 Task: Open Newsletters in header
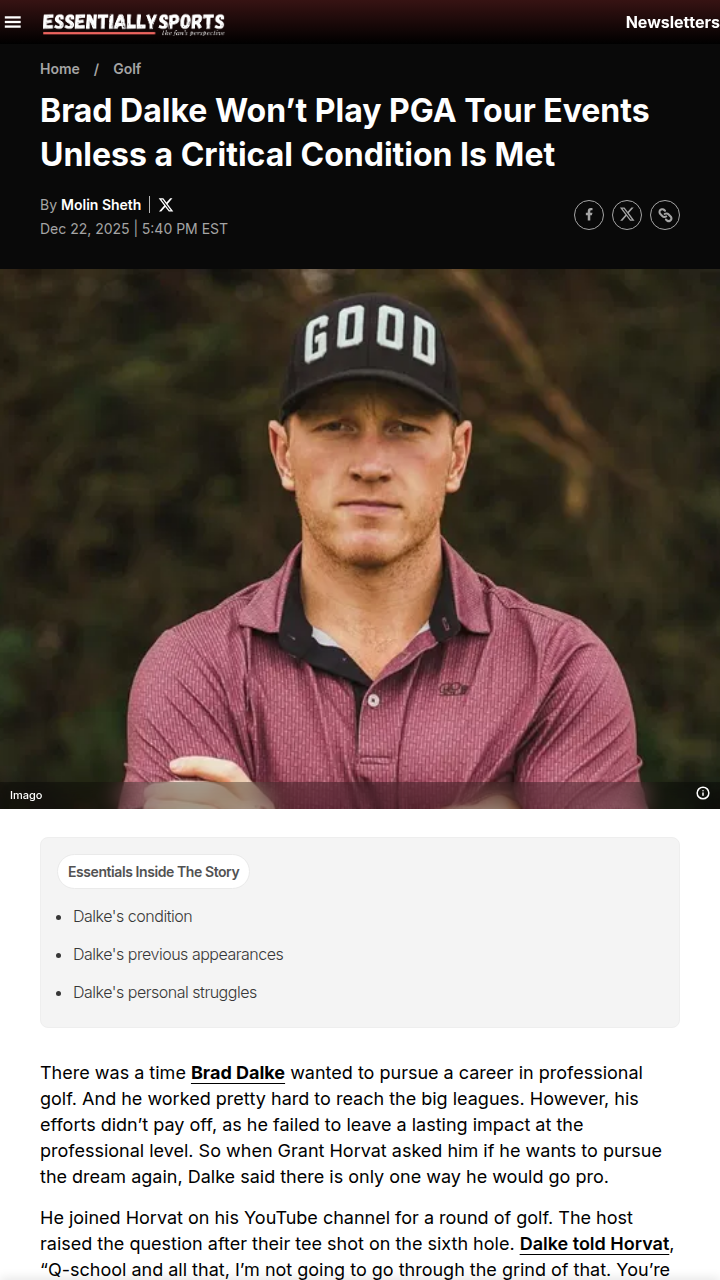pyautogui.click(x=672, y=22)
